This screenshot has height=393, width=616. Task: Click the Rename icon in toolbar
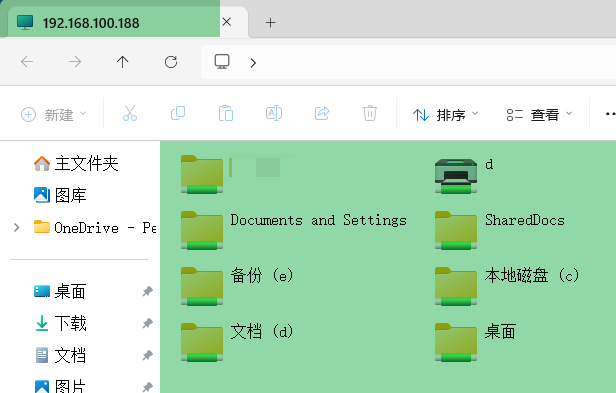[274, 114]
